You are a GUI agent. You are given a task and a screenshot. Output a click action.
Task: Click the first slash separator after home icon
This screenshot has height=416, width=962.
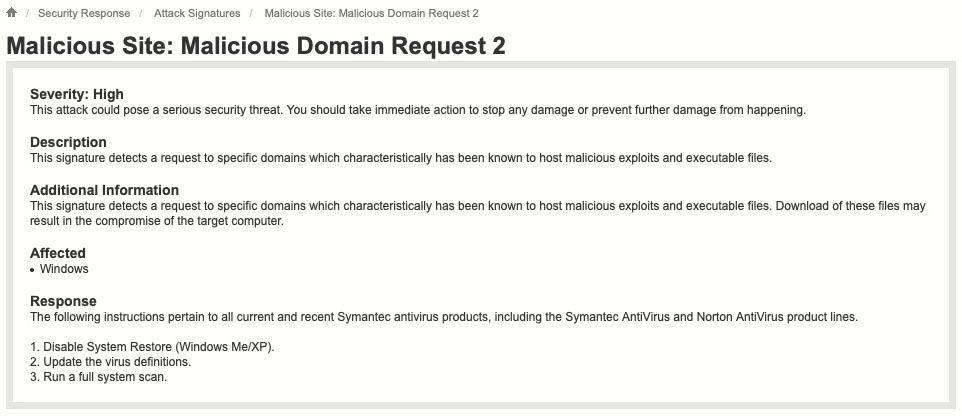pos(27,13)
